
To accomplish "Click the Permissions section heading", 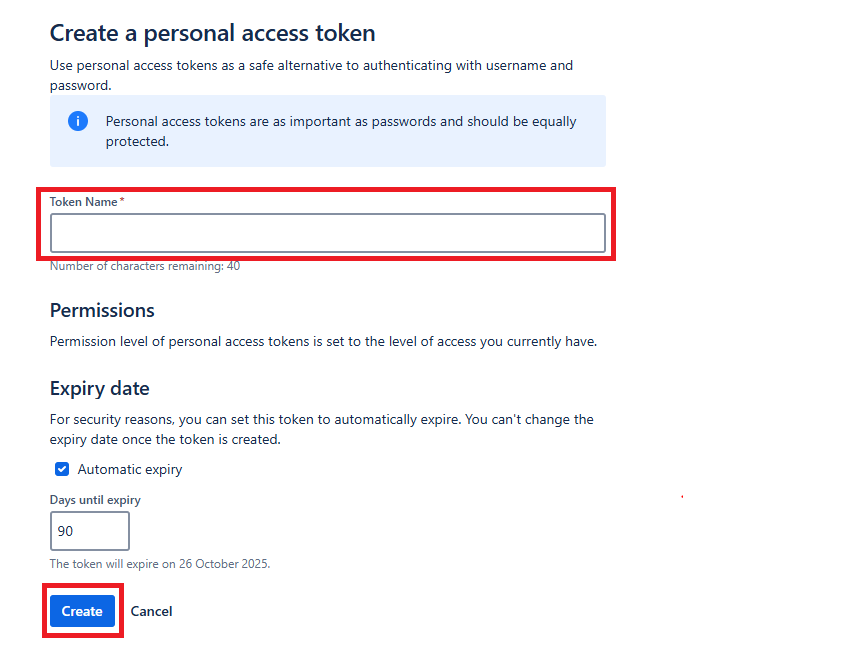I will pyautogui.click(x=101, y=310).
